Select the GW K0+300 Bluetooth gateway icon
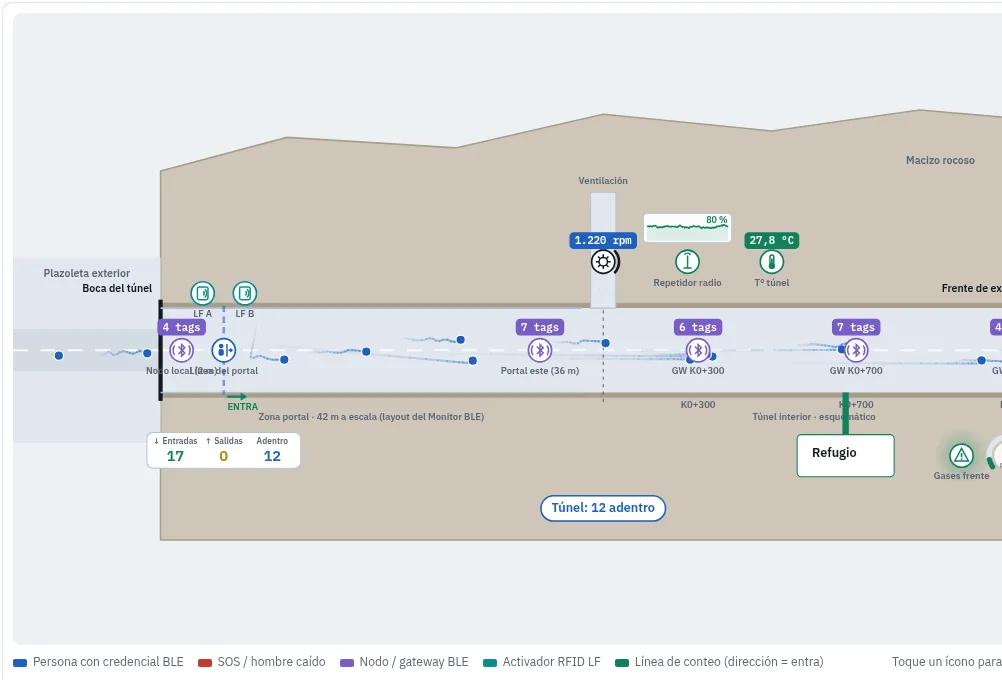This screenshot has width=1002, height=680. 698,350
